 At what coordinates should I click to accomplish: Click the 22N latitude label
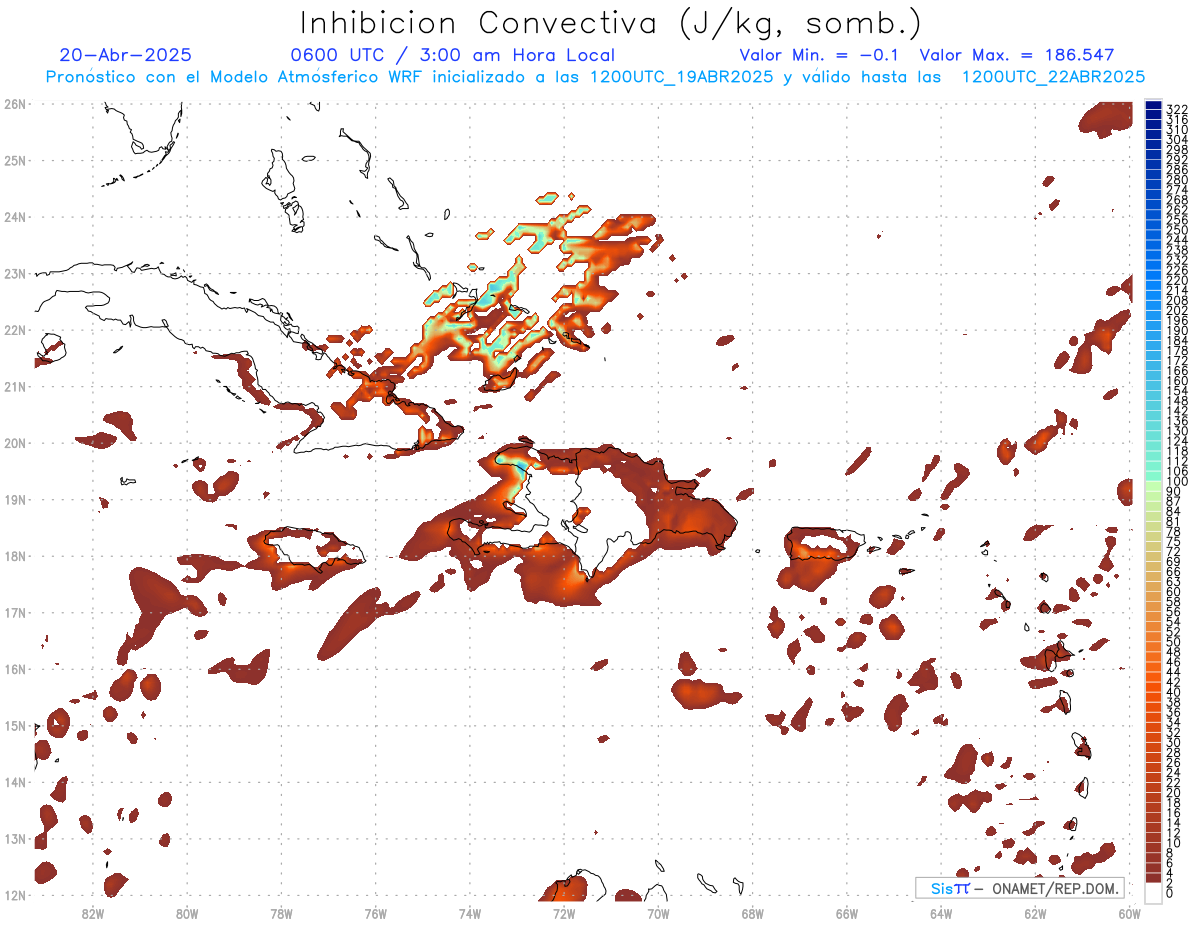[15, 330]
